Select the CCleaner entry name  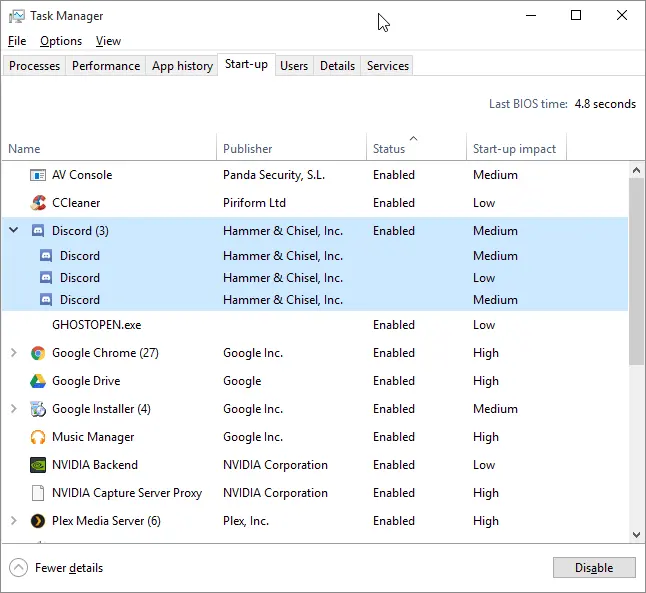76,203
